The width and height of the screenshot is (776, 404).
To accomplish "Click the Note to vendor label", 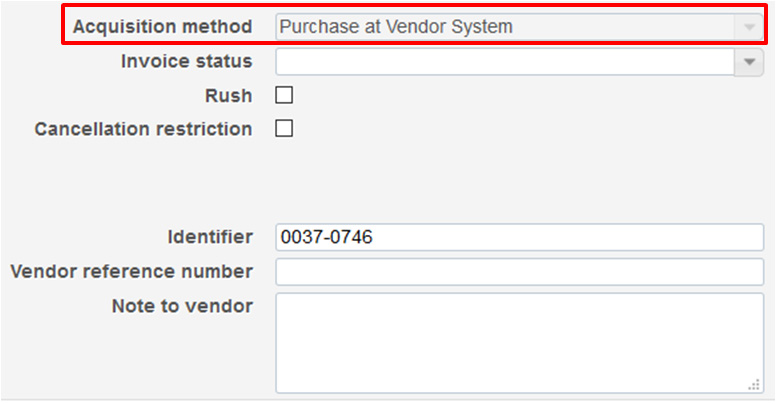I will tap(182, 306).
